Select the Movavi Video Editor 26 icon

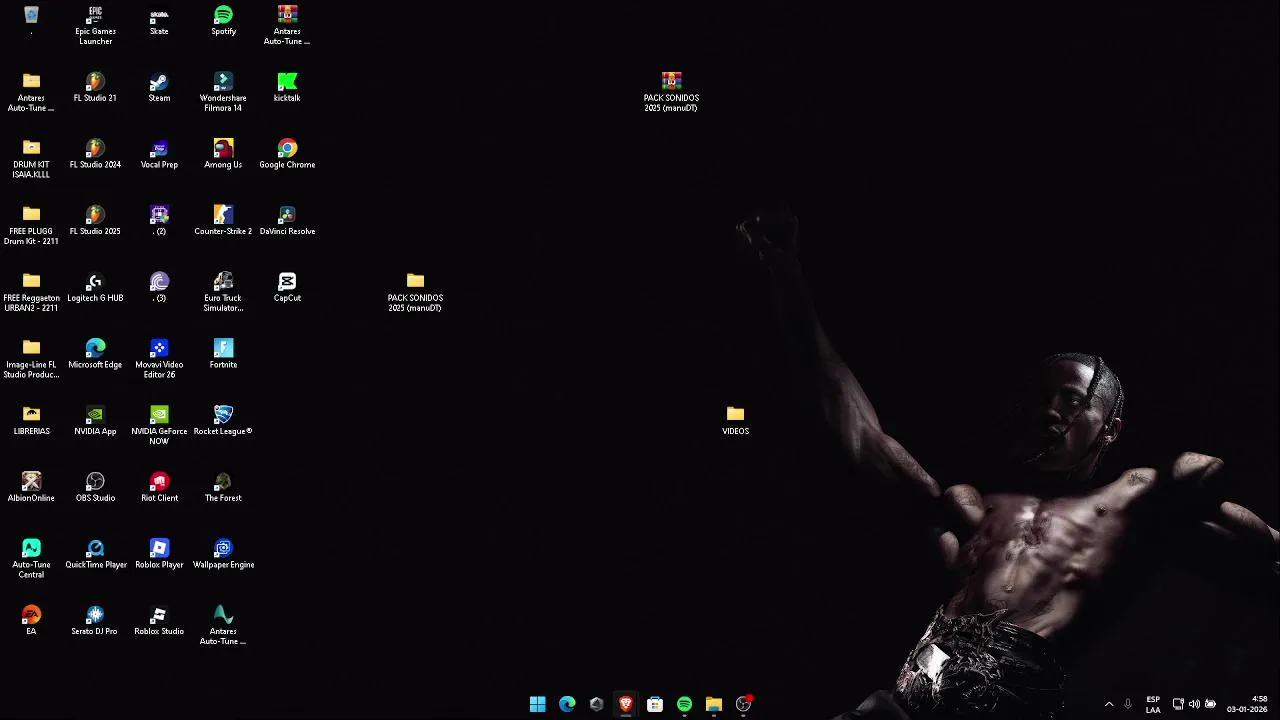coord(159,359)
